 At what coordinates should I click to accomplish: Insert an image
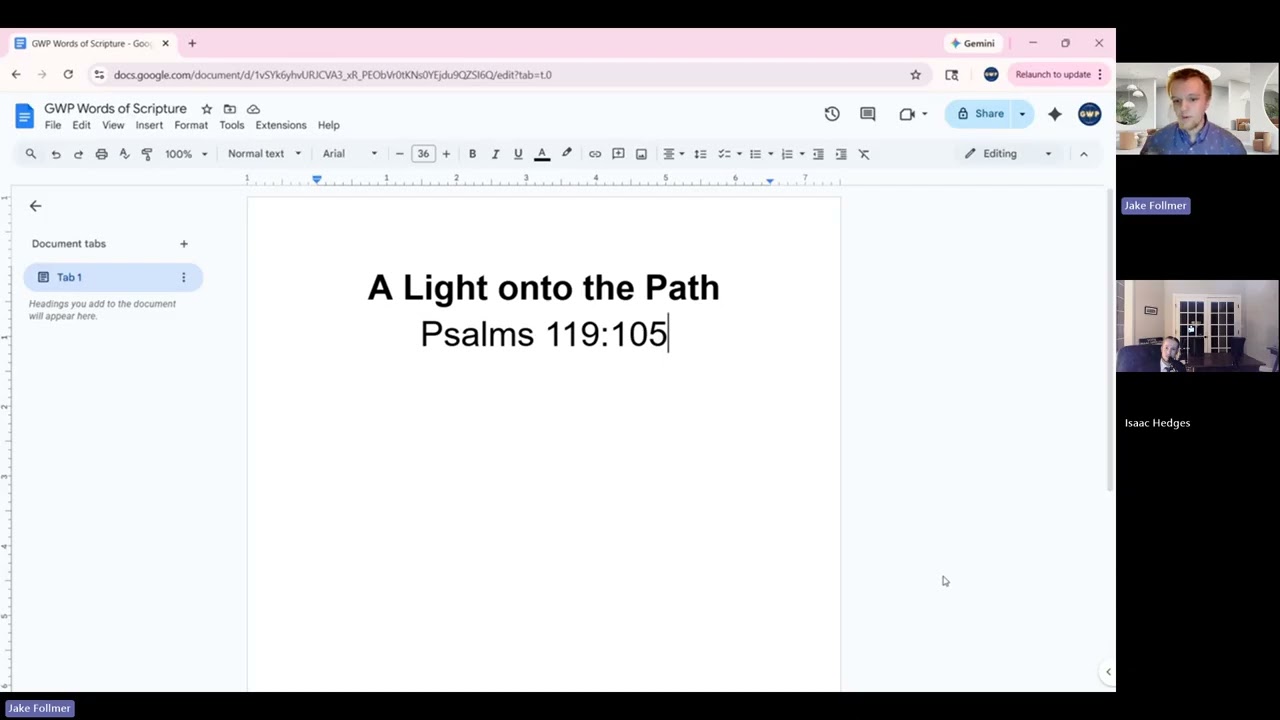pos(641,154)
